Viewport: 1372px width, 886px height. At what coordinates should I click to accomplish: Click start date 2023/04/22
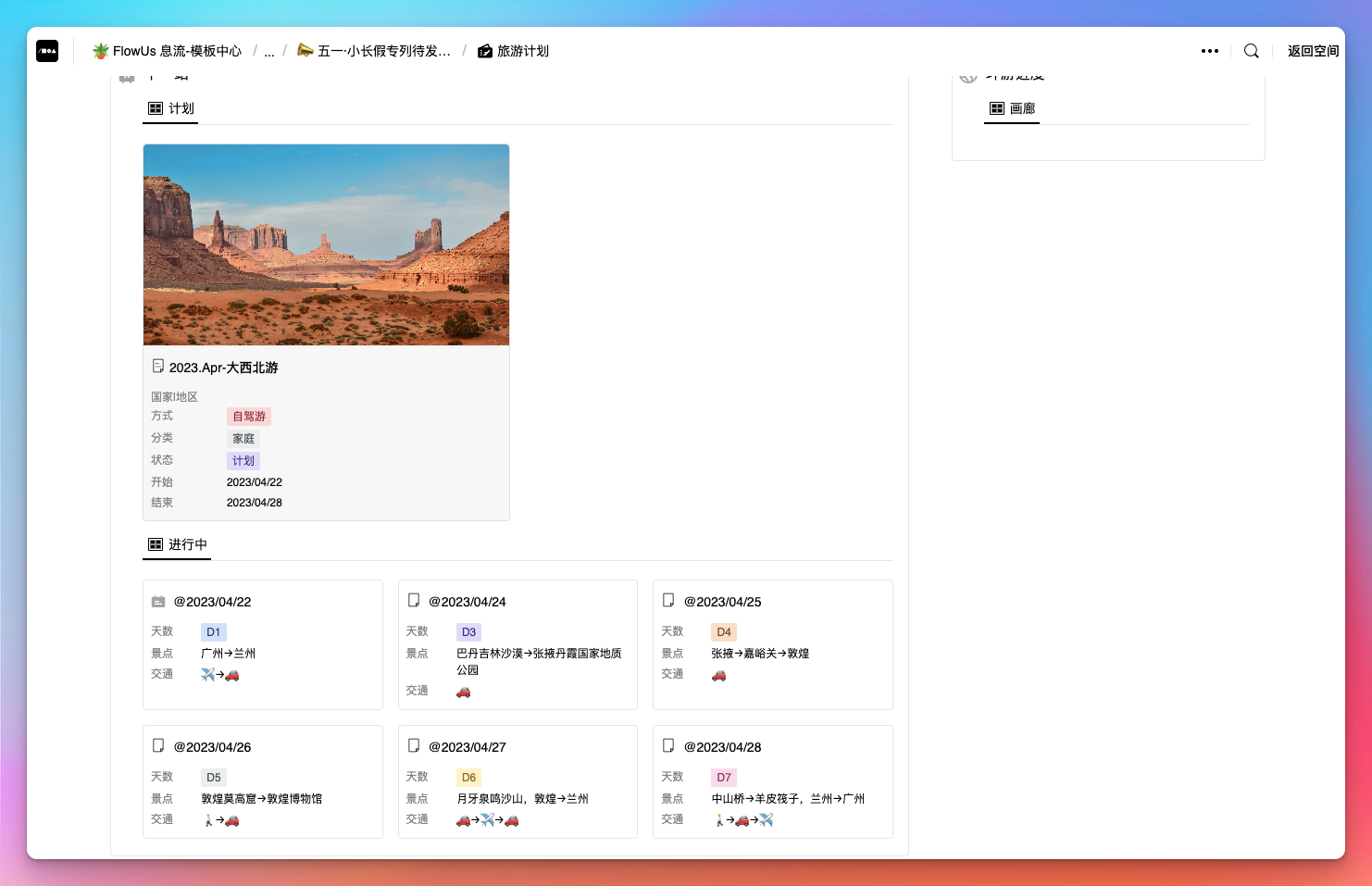pos(255,482)
